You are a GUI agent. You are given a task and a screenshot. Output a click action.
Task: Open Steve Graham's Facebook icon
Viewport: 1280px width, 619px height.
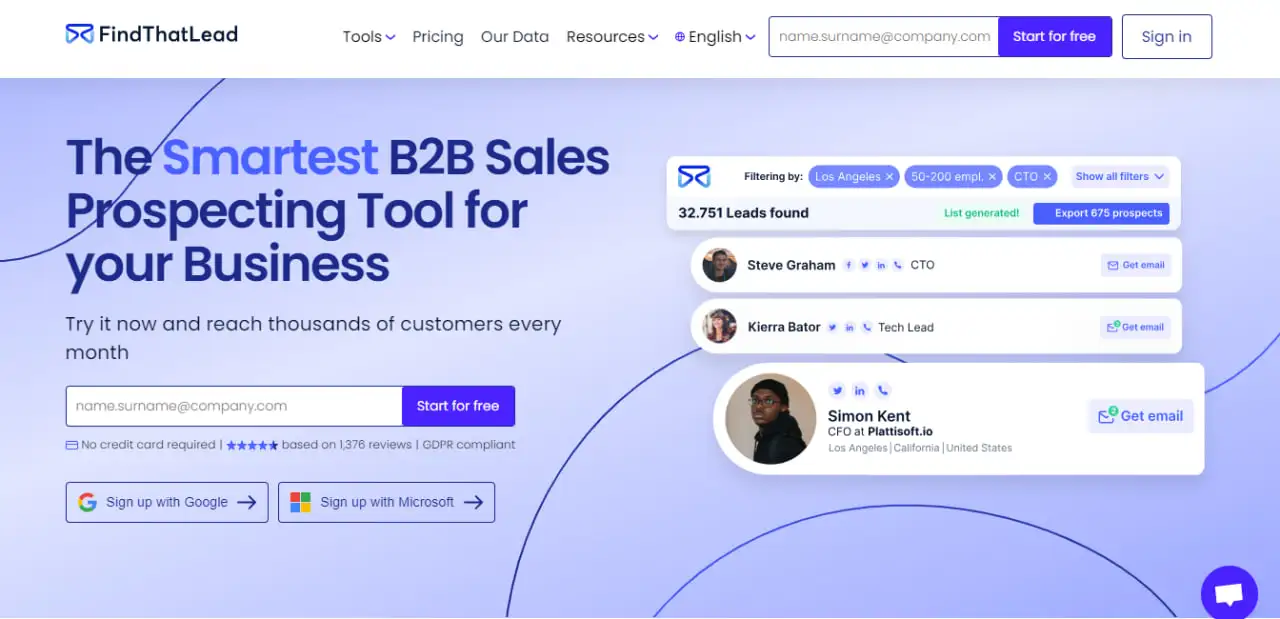click(849, 265)
